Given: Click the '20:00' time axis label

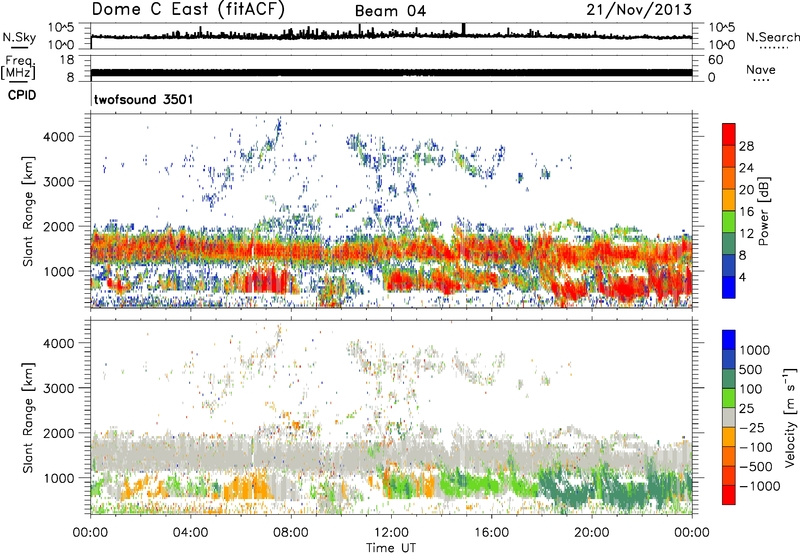Looking at the screenshot, I should [592, 533].
